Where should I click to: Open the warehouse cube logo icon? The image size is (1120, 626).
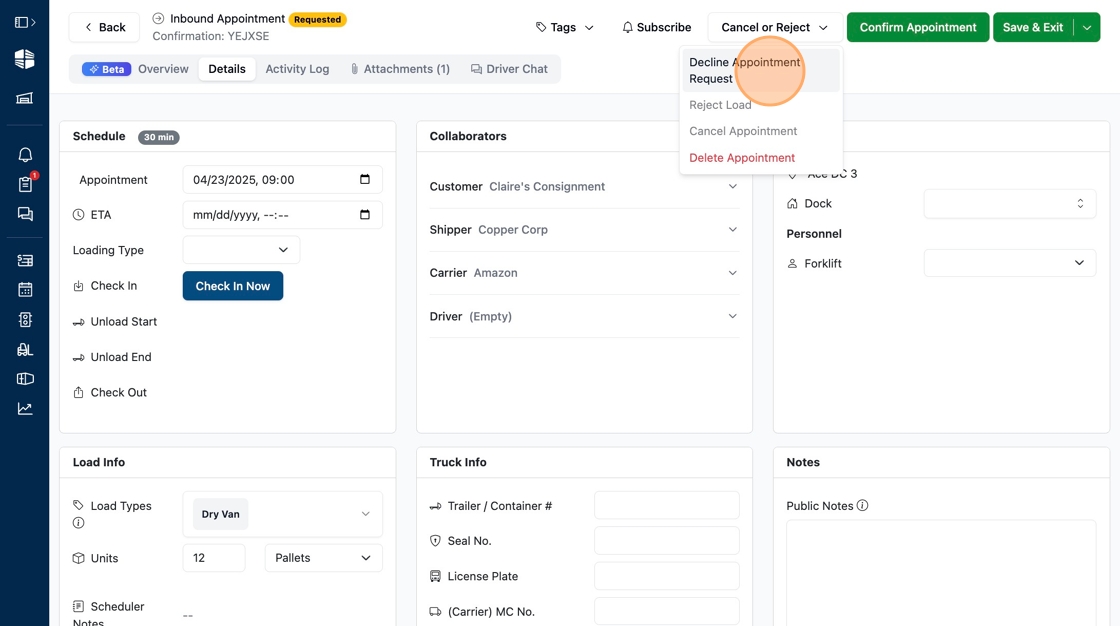(x=25, y=59)
